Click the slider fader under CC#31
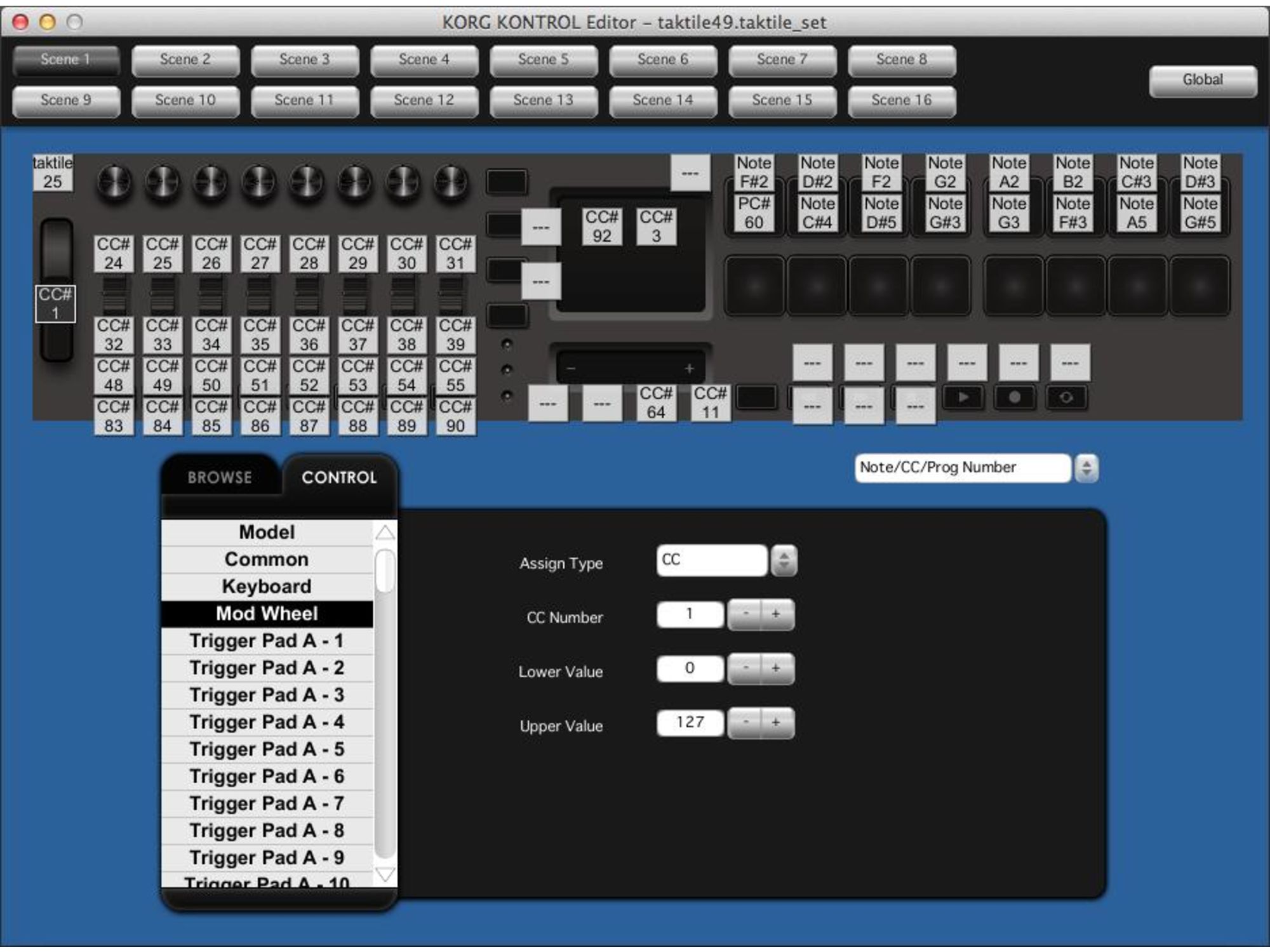This screenshot has height=952, width=1270. click(451, 294)
